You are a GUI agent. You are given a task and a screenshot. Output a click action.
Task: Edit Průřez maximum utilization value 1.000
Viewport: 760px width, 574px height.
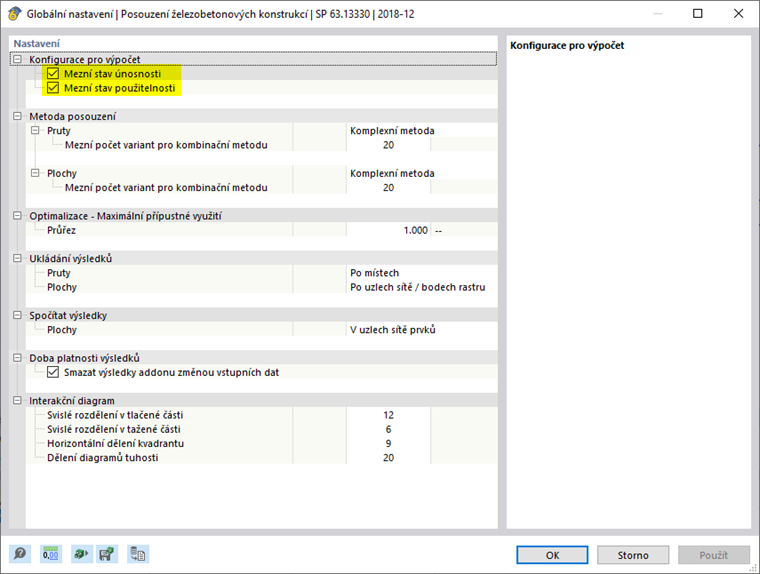[388, 230]
